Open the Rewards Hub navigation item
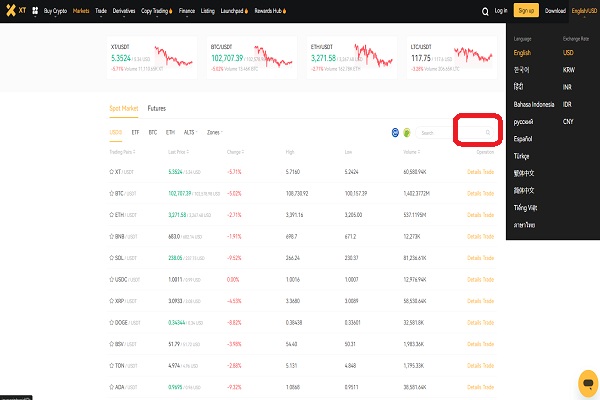The height and width of the screenshot is (400, 600). 271,11
